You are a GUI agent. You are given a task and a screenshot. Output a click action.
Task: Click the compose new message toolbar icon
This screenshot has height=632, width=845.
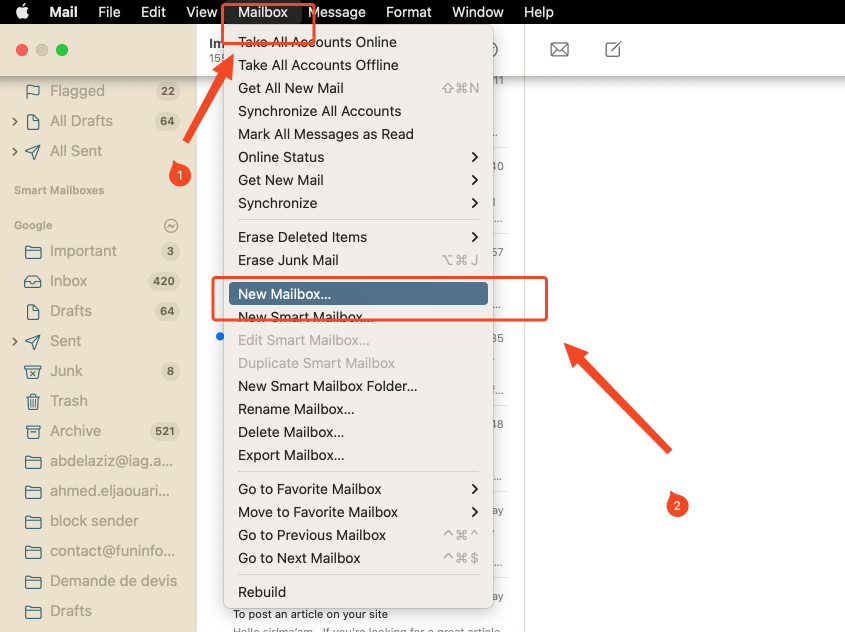(x=612, y=48)
